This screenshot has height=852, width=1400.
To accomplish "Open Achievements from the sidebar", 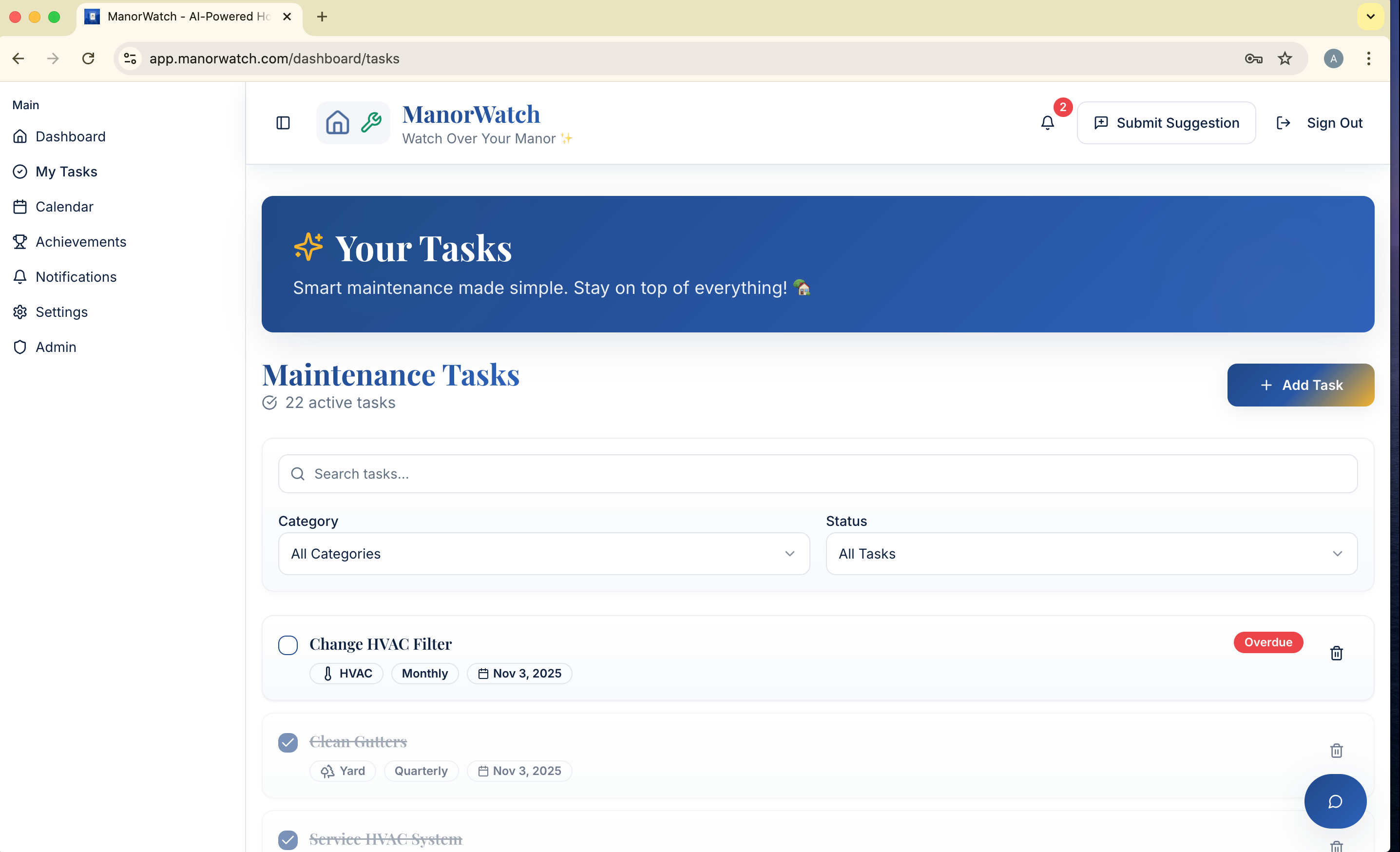I will coord(81,242).
